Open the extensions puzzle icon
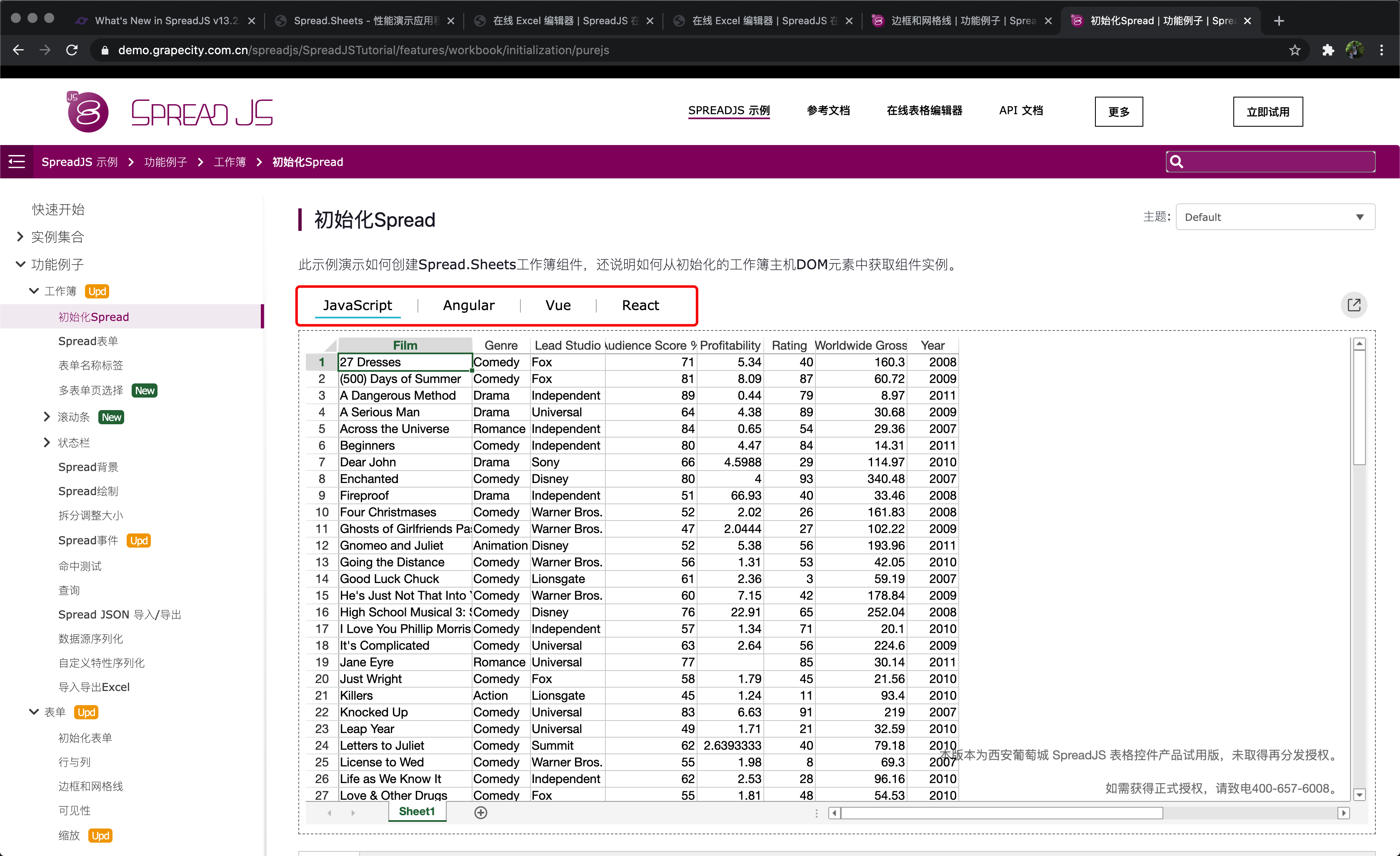 point(1328,50)
